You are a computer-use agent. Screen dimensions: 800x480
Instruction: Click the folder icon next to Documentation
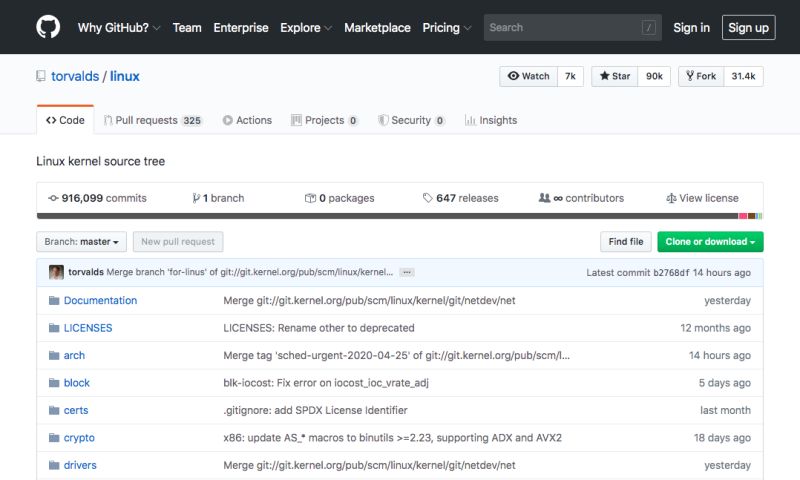click(x=54, y=300)
